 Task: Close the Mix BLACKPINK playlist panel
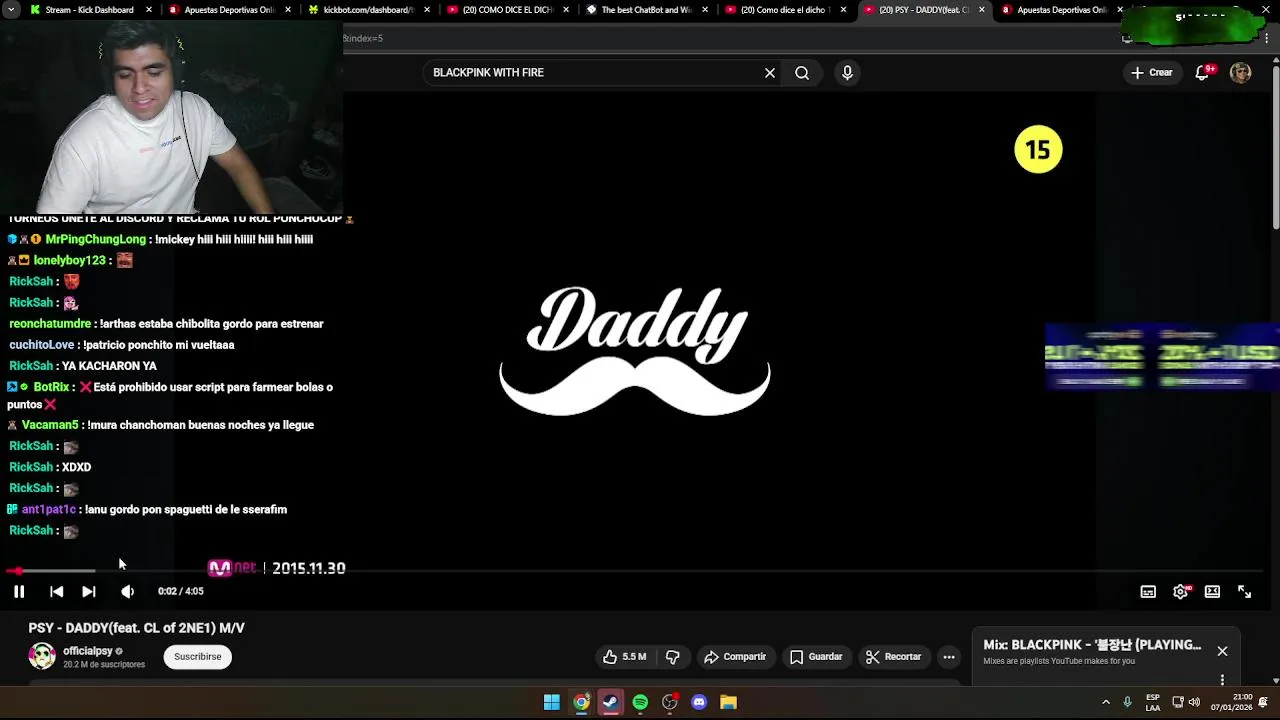click(1222, 651)
